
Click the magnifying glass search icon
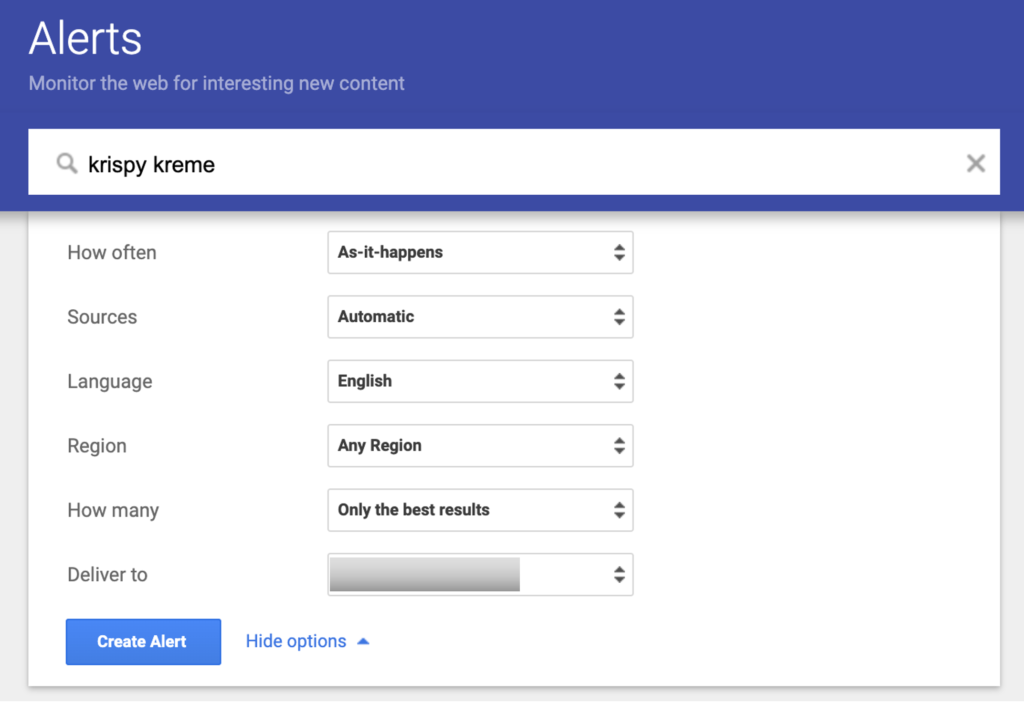point(67,164)
